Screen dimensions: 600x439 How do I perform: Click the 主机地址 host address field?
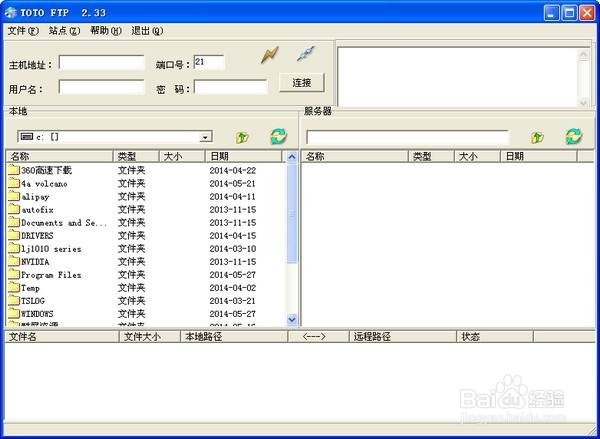(x=102, y=63)
